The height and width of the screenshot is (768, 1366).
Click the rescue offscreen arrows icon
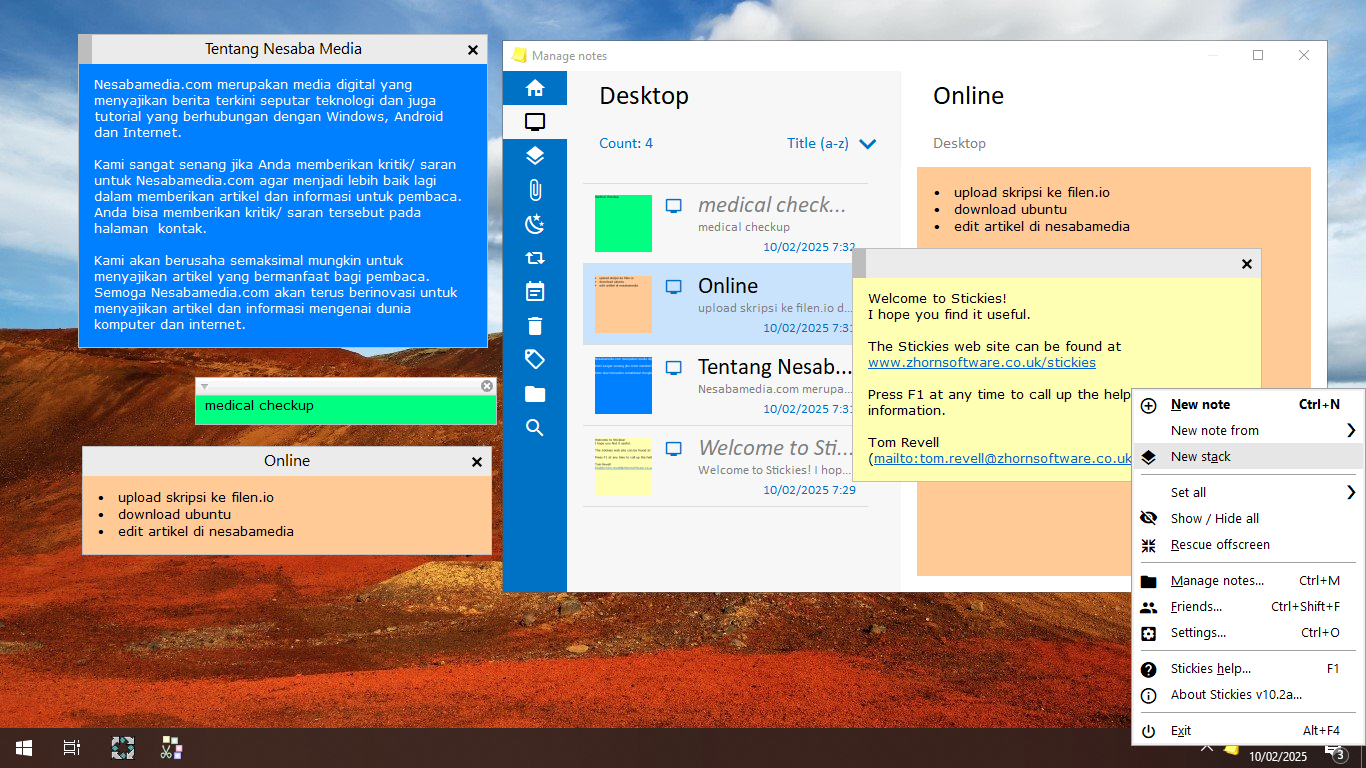click(1149, 545)
